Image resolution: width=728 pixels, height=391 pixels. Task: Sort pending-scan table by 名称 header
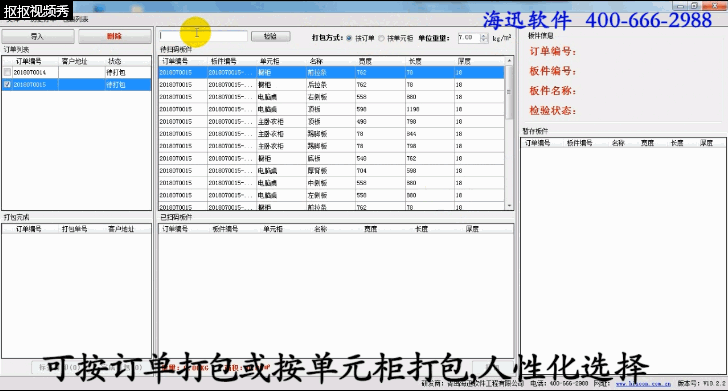[x=316, y=61]
